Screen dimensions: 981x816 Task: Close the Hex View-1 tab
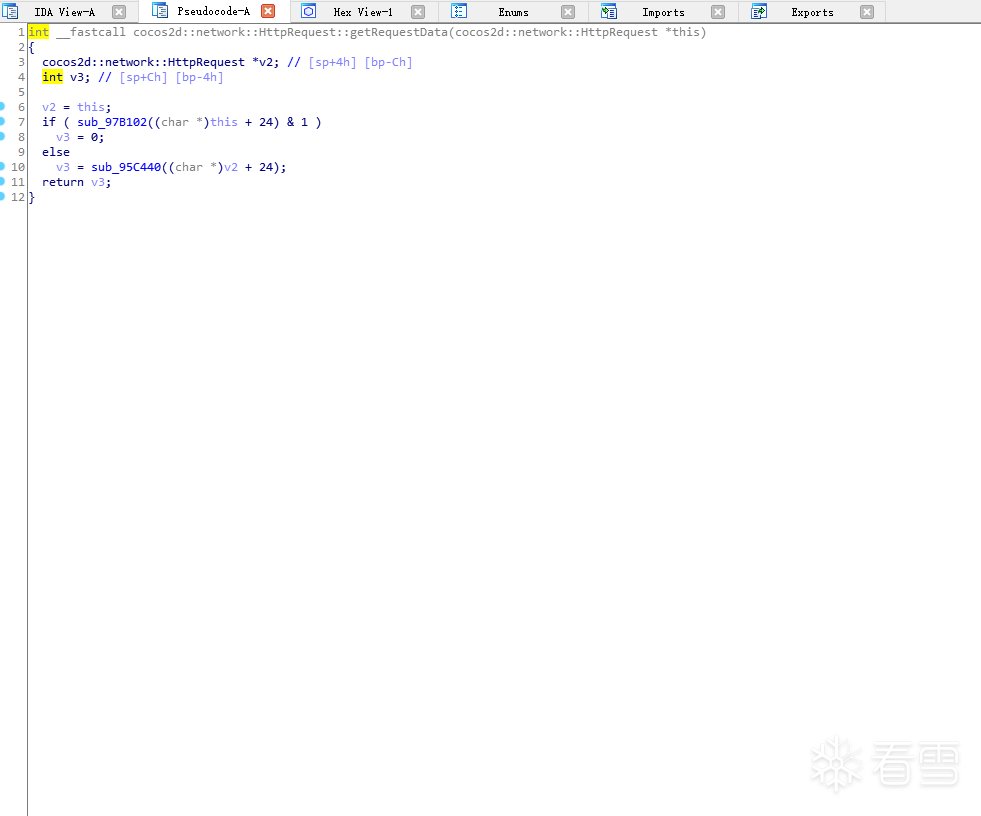click(418, 12)
